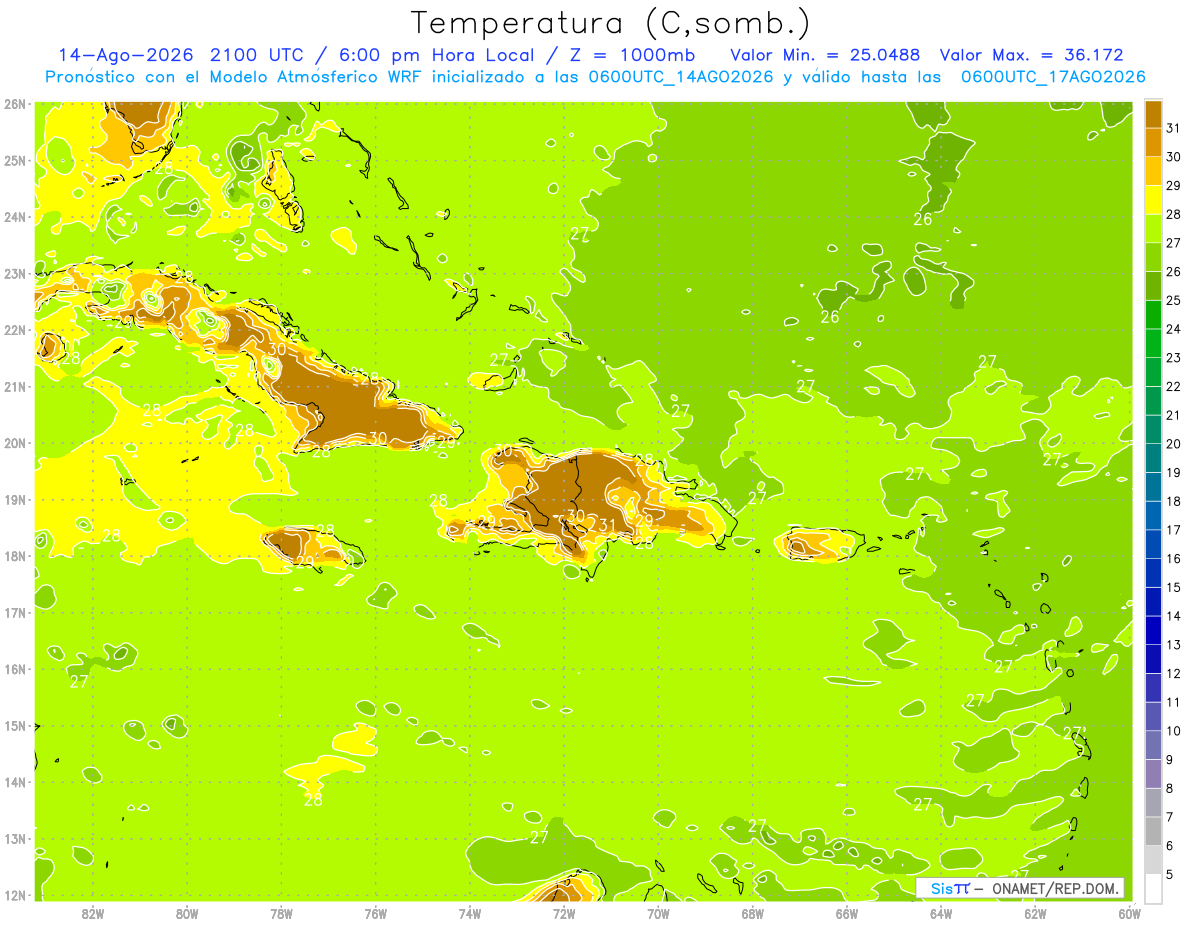Pick the brown swatch above 31 on color scale
The image size is (1200, 927).
tap(1153, 113)
